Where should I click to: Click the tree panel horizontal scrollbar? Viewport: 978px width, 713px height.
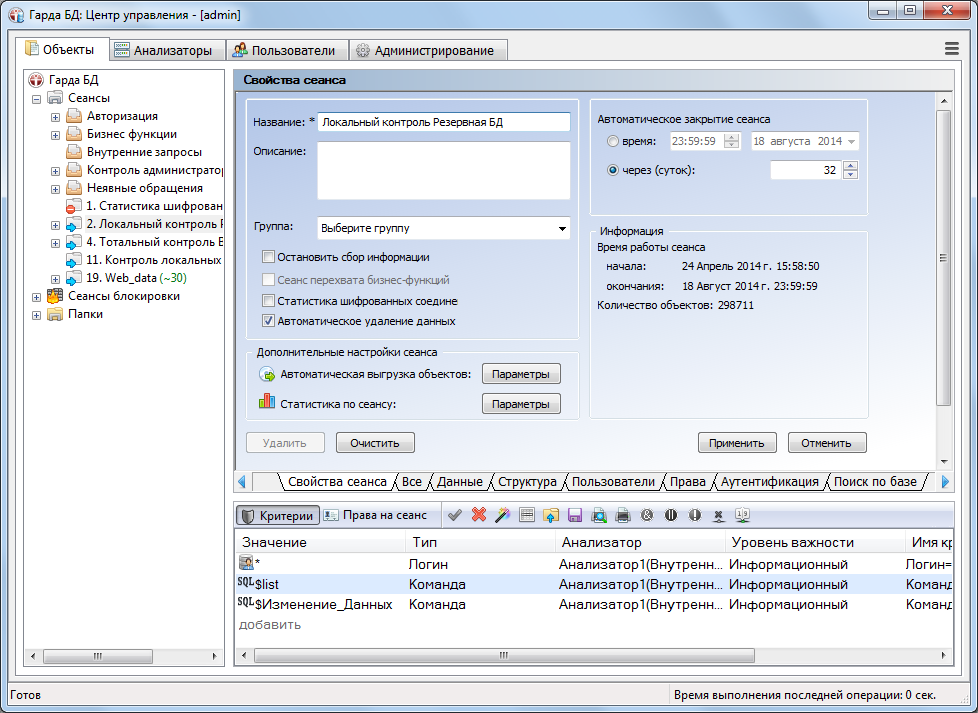(x=98, y=656)
